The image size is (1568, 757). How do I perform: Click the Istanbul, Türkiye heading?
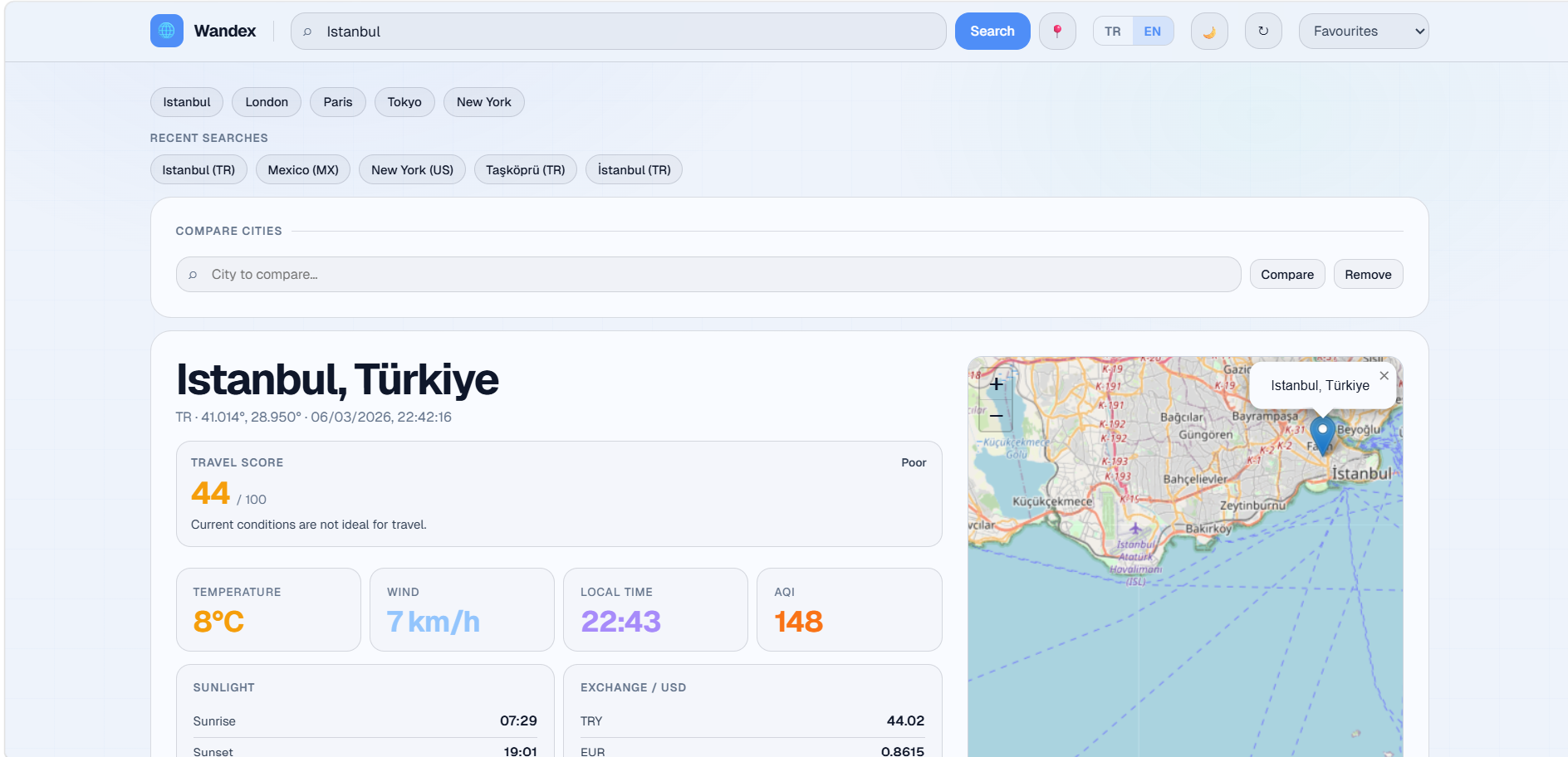(x=337, y=379)
